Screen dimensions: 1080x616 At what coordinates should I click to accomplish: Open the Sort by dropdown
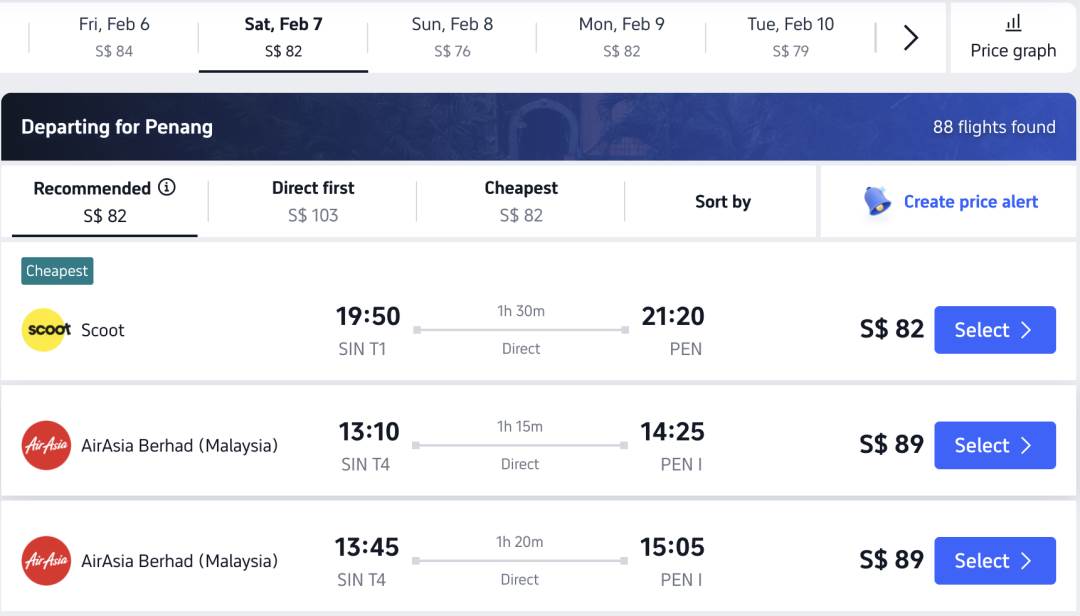click(x=722, y=201)
